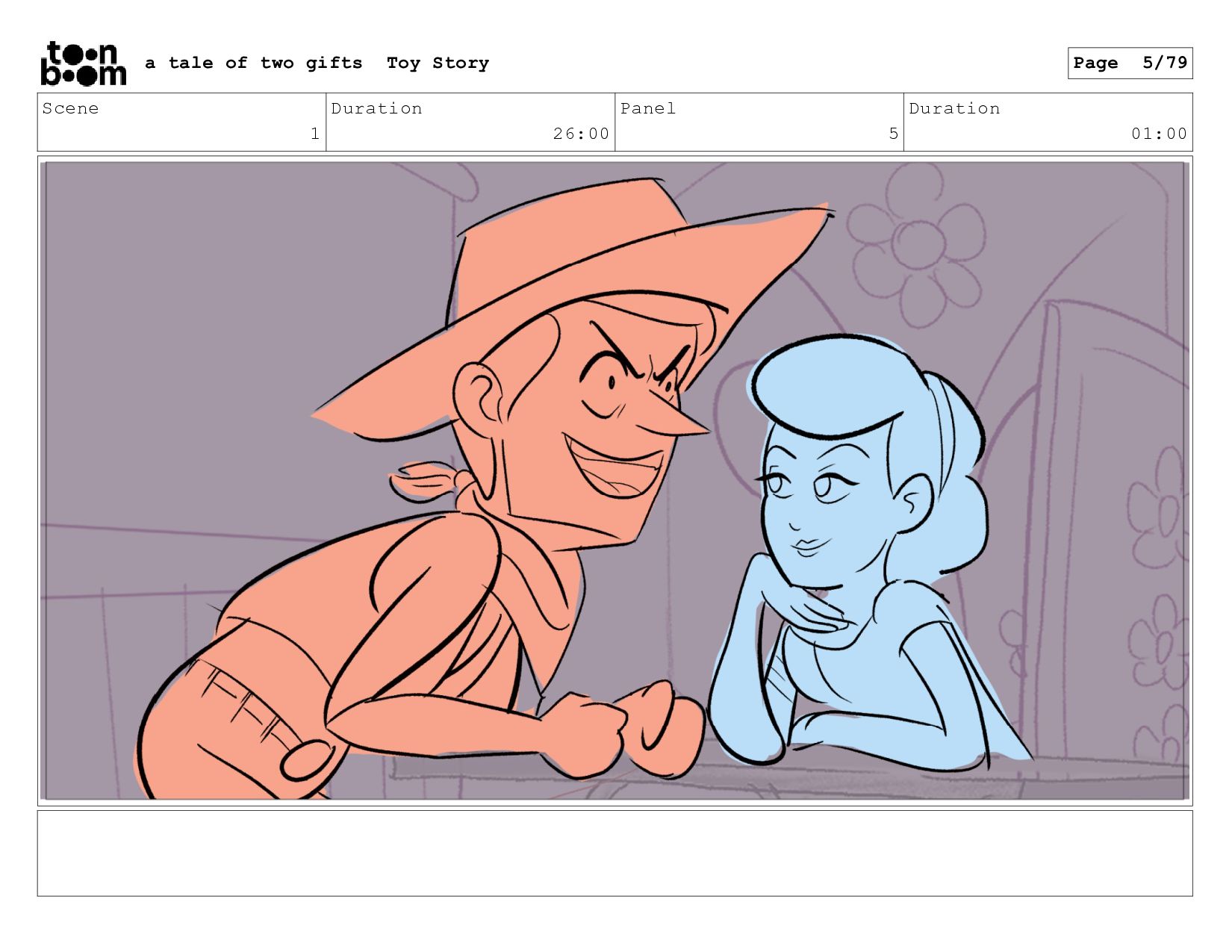Click the panel duration value '01:00'
Screen dimensions: 1232x952
click(x=1159, y=134)
